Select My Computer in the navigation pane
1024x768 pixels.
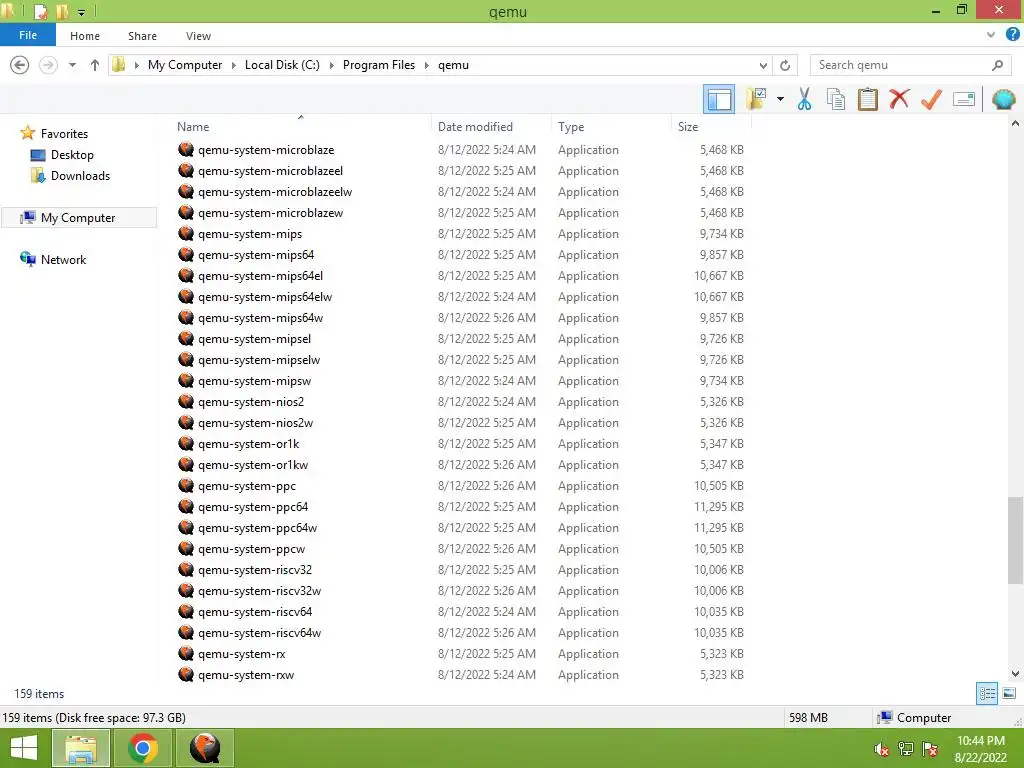pyautogui.click(x=78, y=217)
